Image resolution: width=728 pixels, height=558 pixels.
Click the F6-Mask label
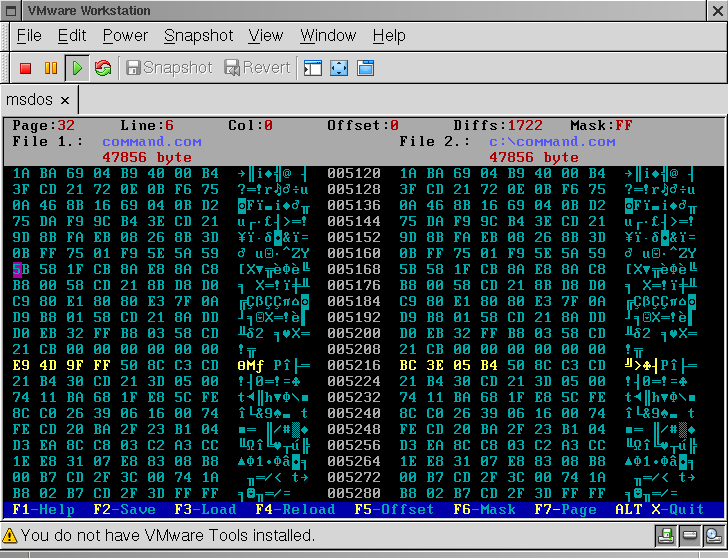coord(484,510)
